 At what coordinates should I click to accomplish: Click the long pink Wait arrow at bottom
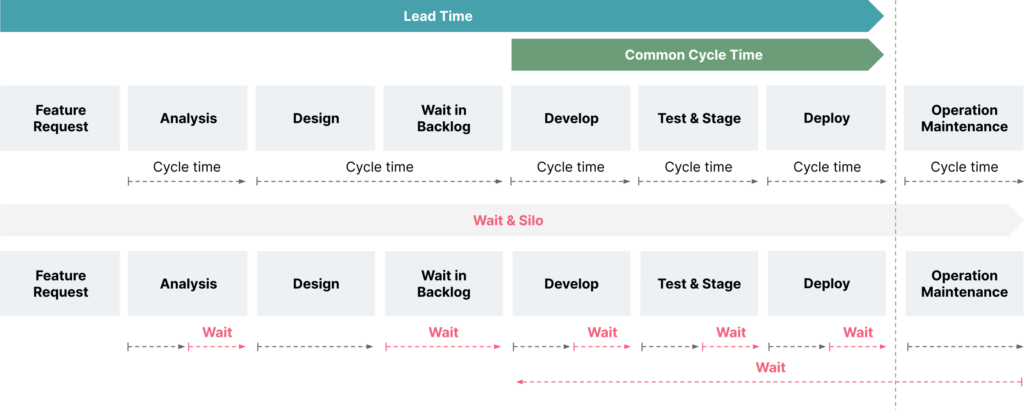coord(770,381)
